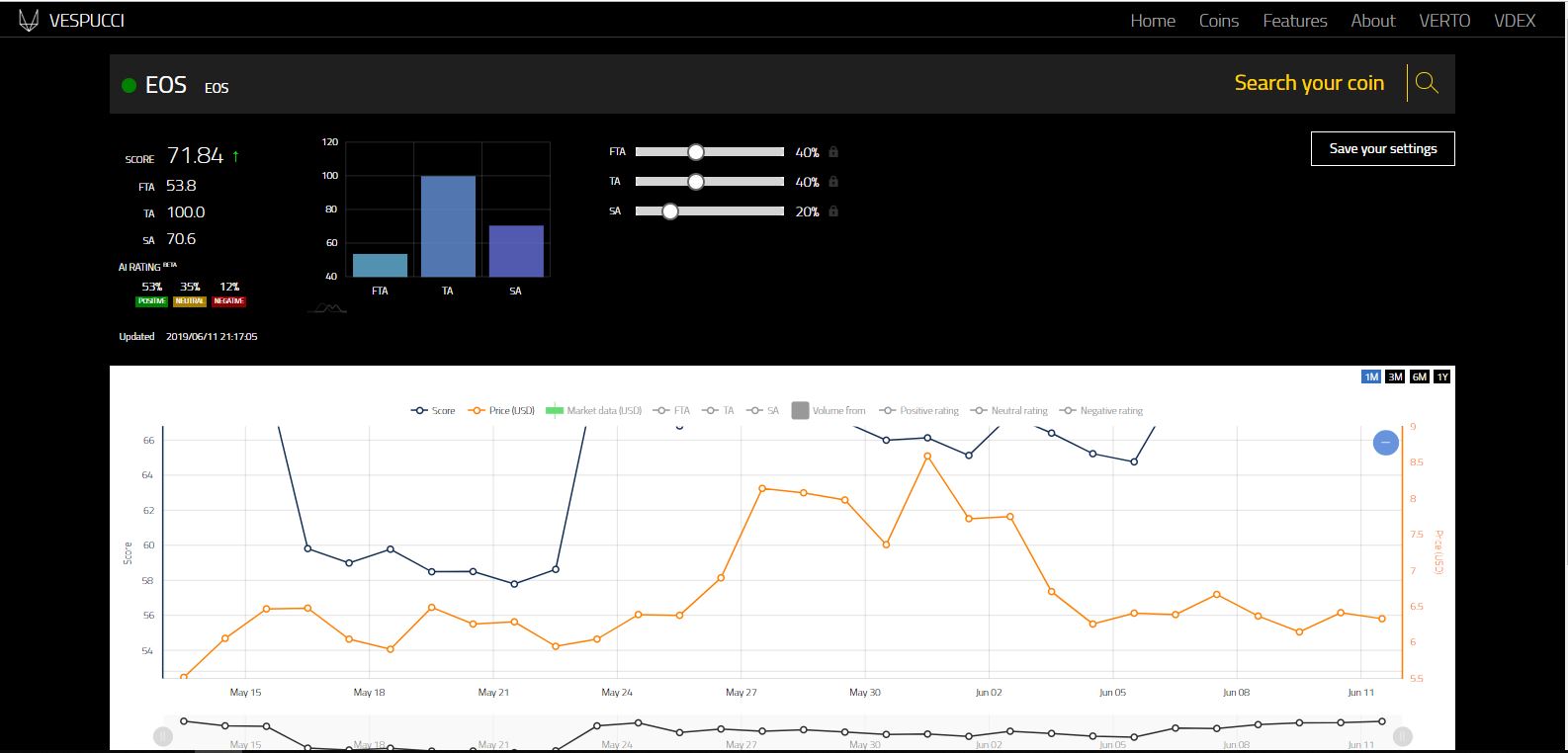Click the right range selector handle
The width and height of the screenshot is (1568, 753).
[x=1402, y=735]
